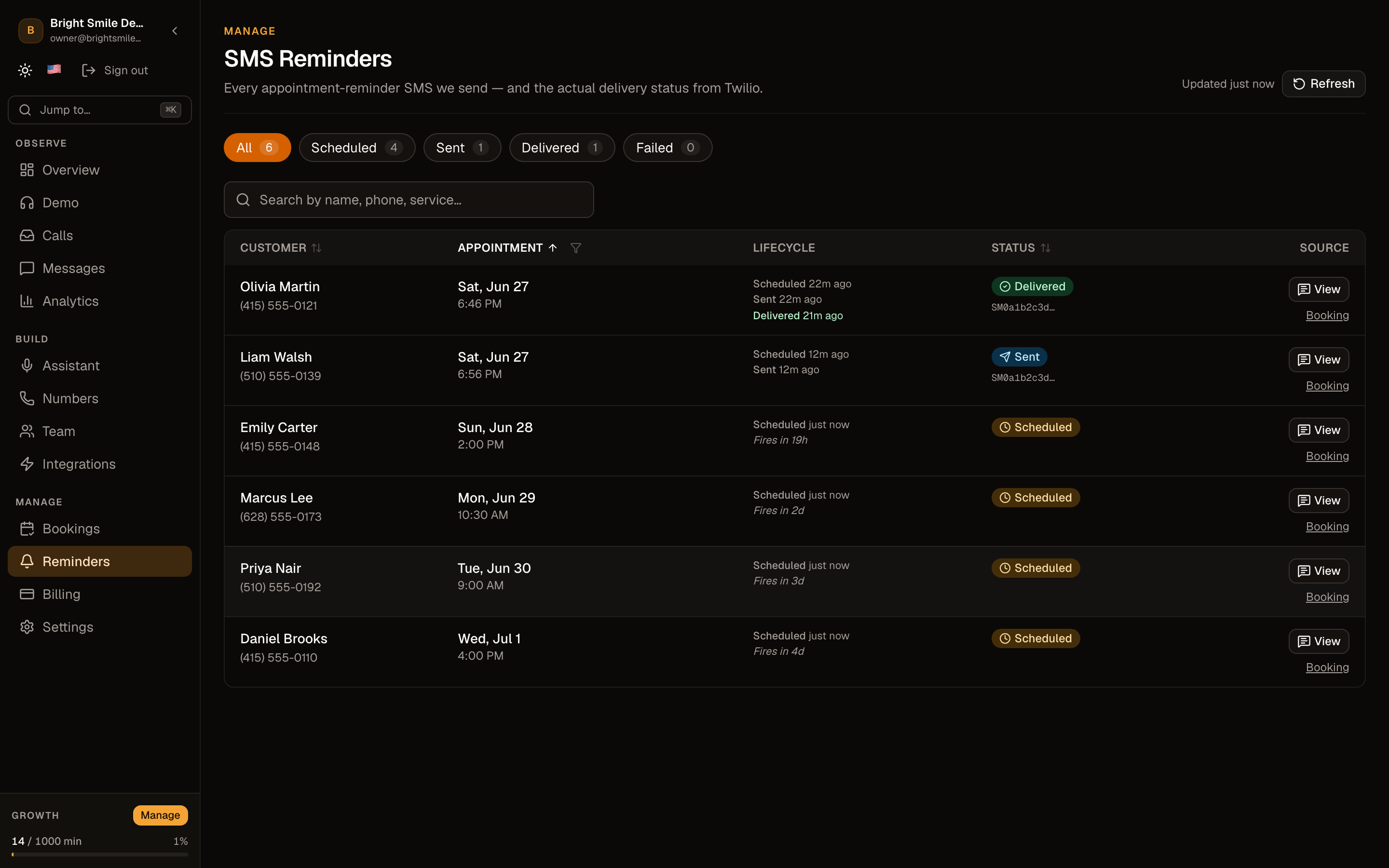Viewport: 1389px width, 868px height.
Task: Filter by Sent reminders
Action: 462,148
